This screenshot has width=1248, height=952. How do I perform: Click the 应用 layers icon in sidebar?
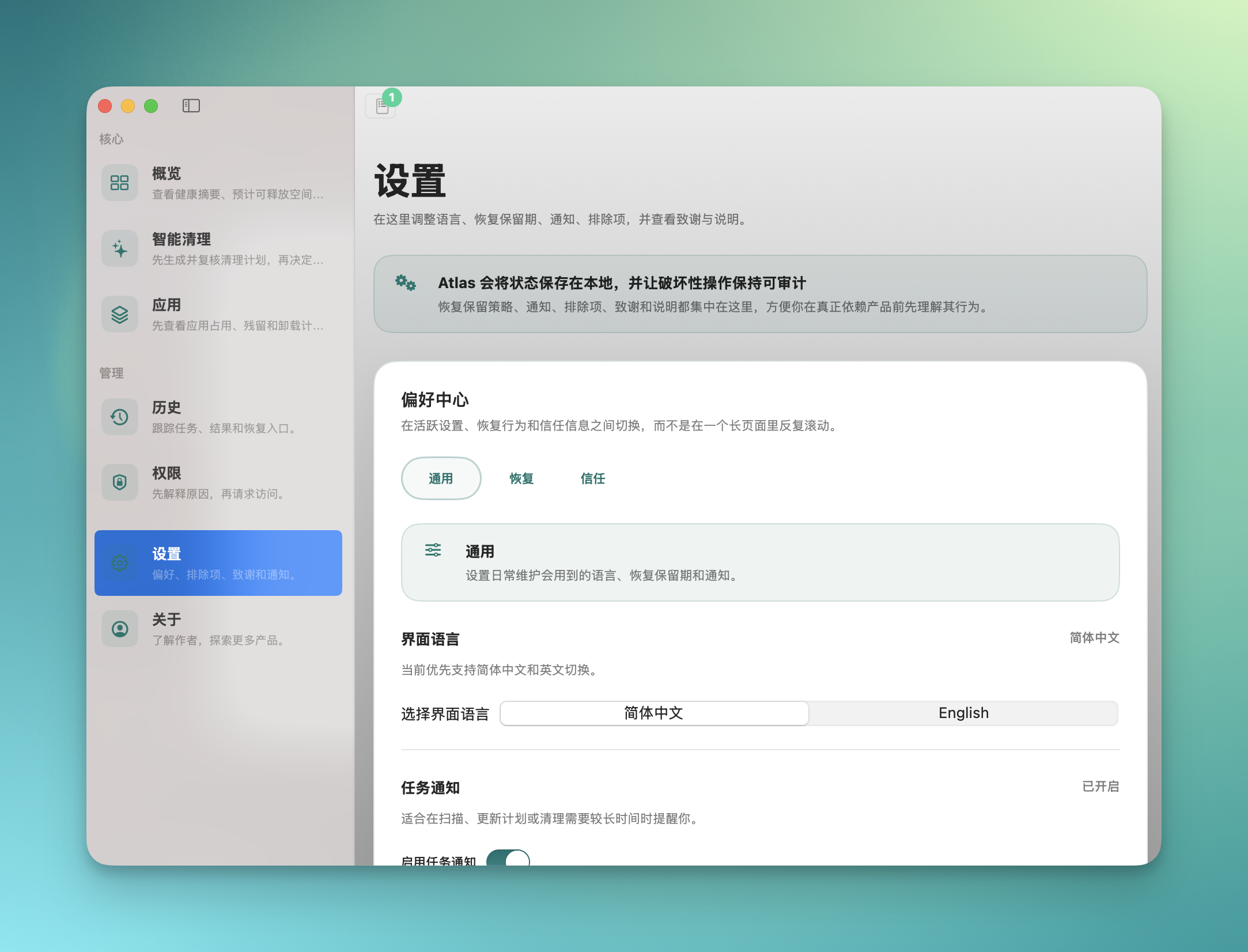point(119,314)
